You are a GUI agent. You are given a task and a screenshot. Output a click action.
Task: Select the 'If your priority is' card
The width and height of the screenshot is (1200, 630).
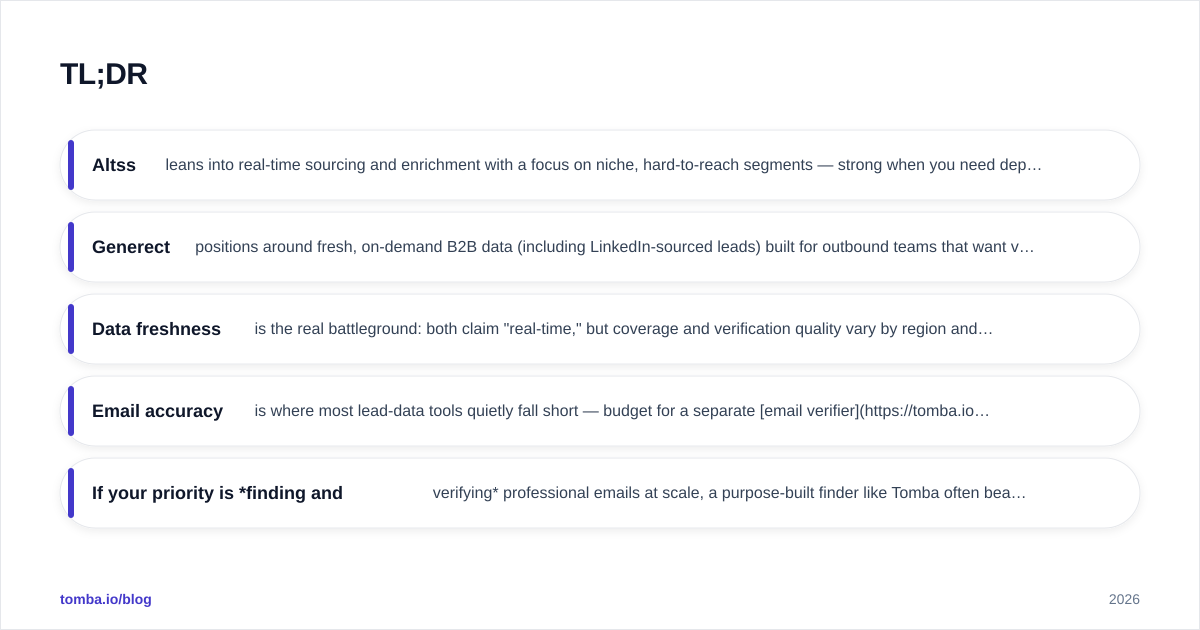[600, 493]
